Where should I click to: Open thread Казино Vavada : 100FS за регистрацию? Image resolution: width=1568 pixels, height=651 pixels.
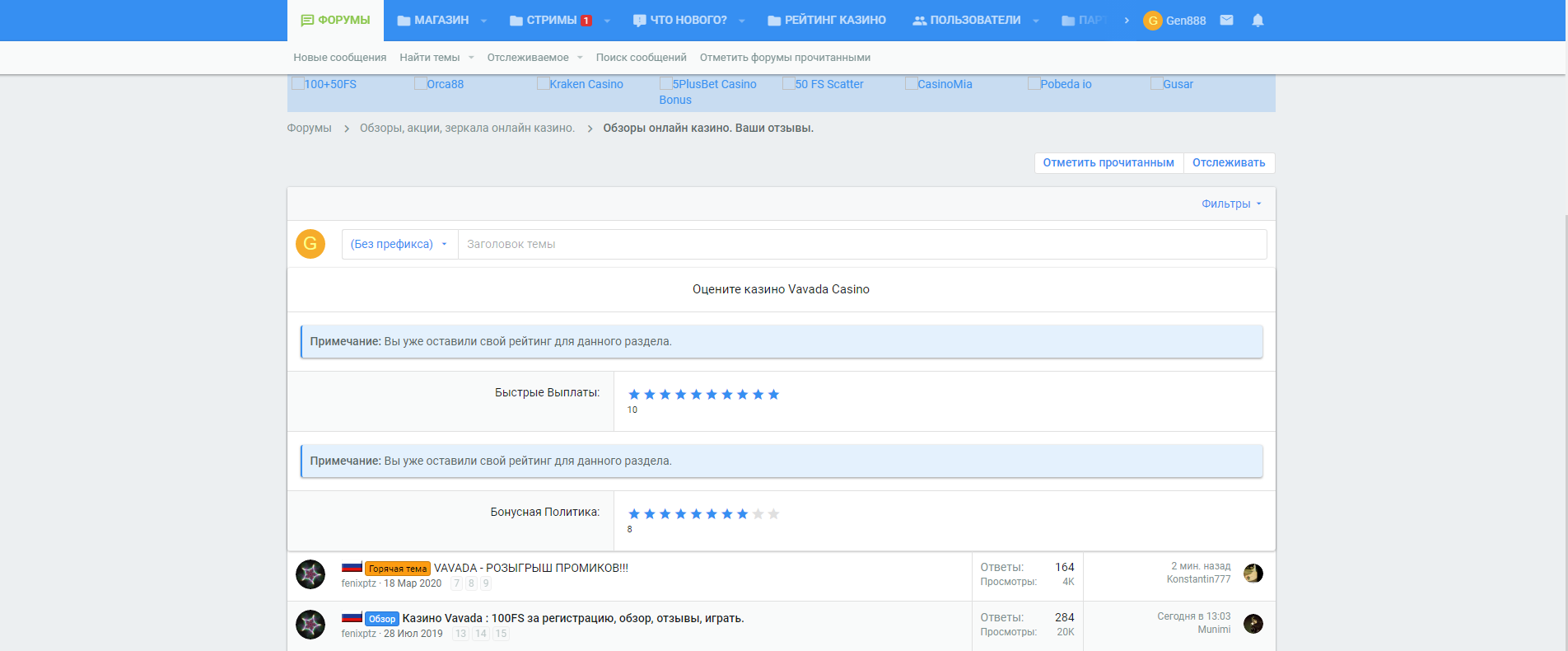coord(573,618)
